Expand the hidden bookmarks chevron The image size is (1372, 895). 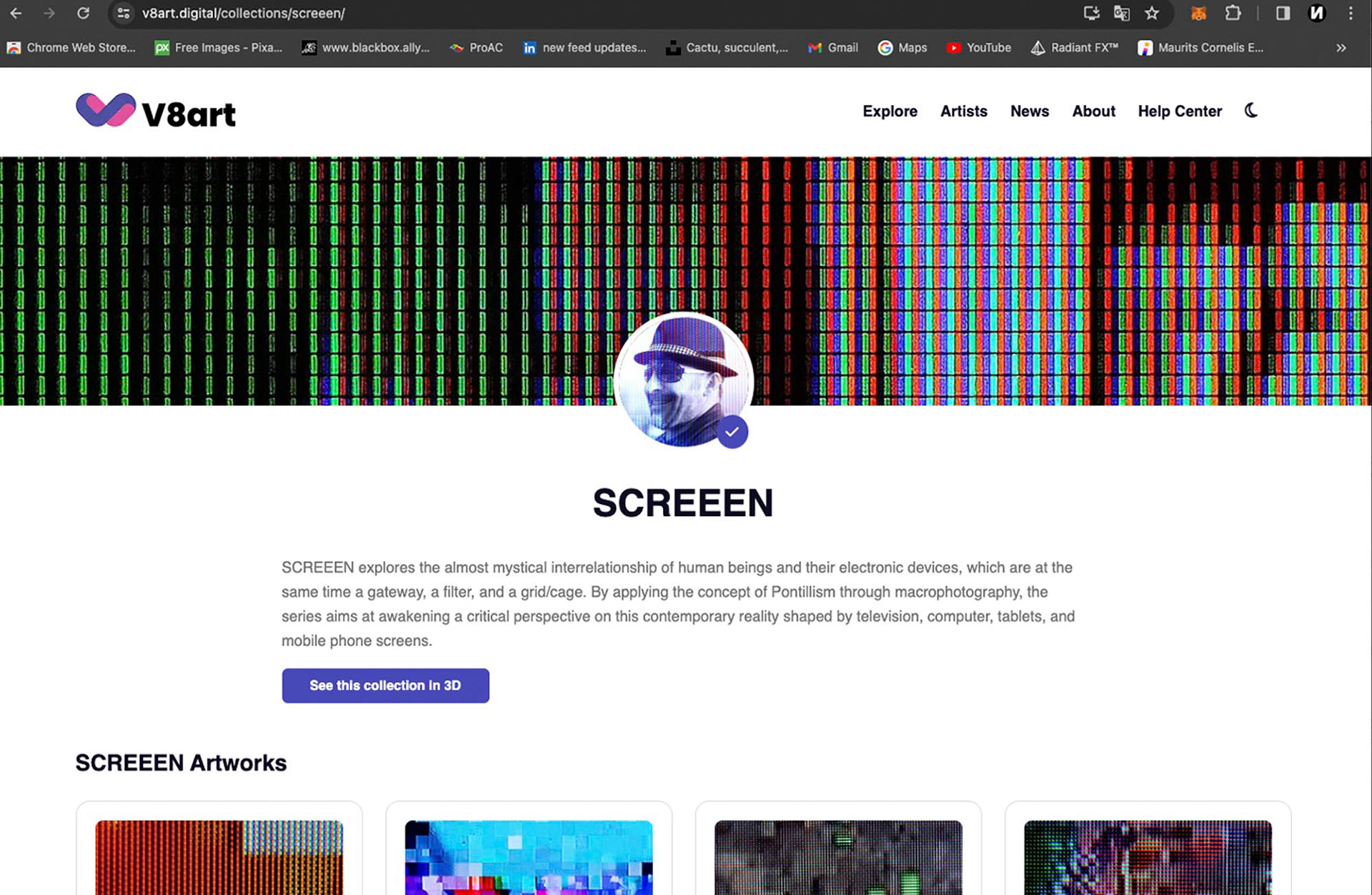1341,47
